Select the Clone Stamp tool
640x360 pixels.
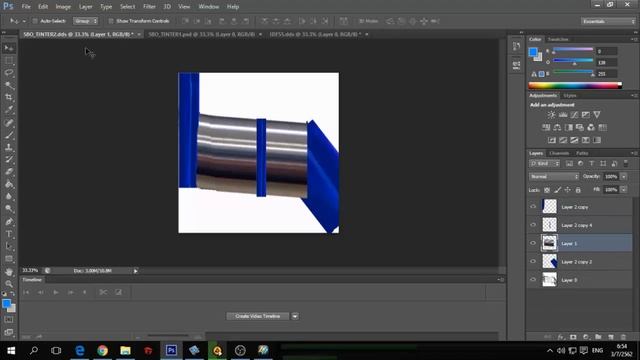[9, 147]
